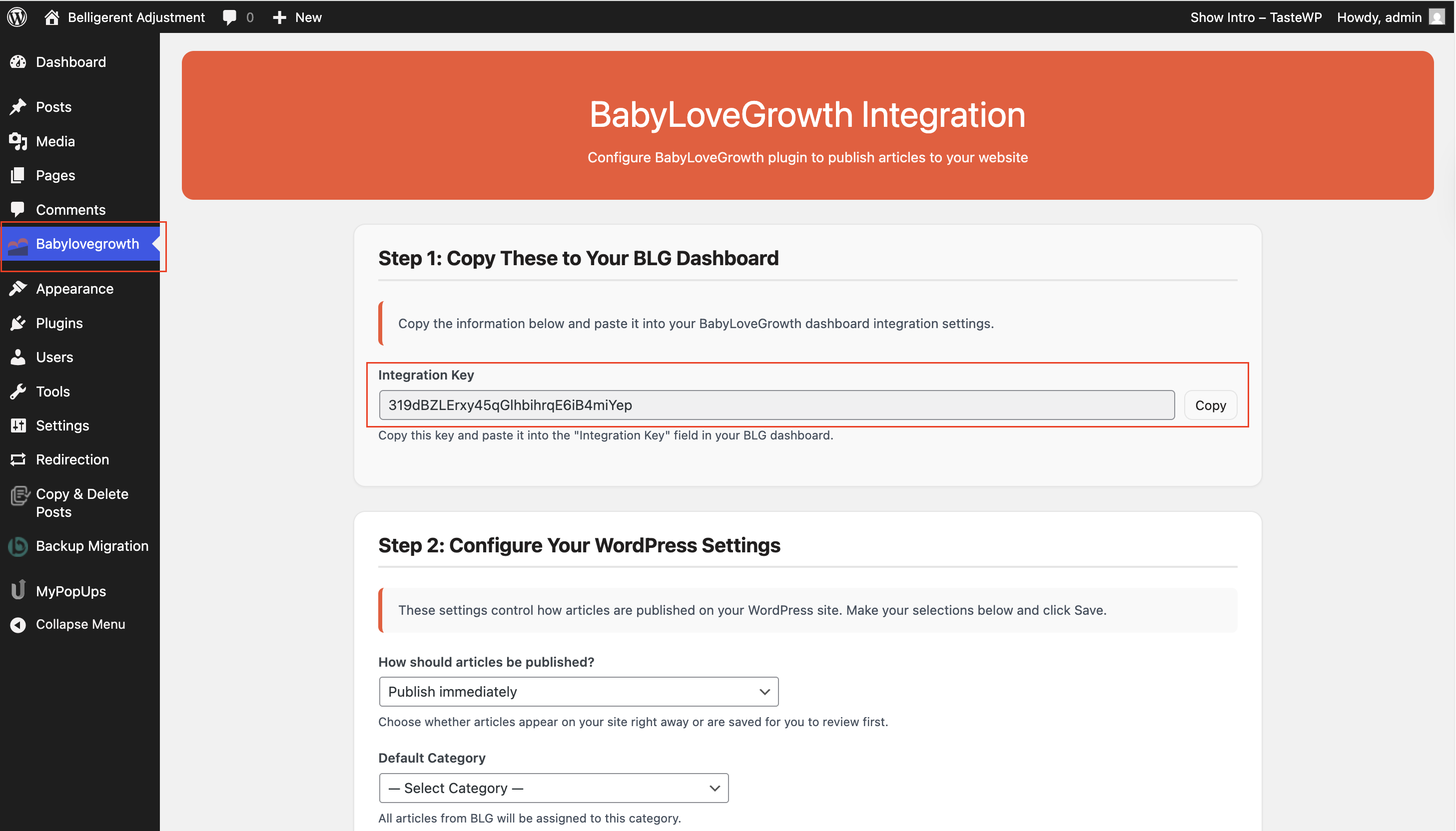Click the Redirection arrows icon
The image size is (1456, 831).
click(x=18, y=459)
